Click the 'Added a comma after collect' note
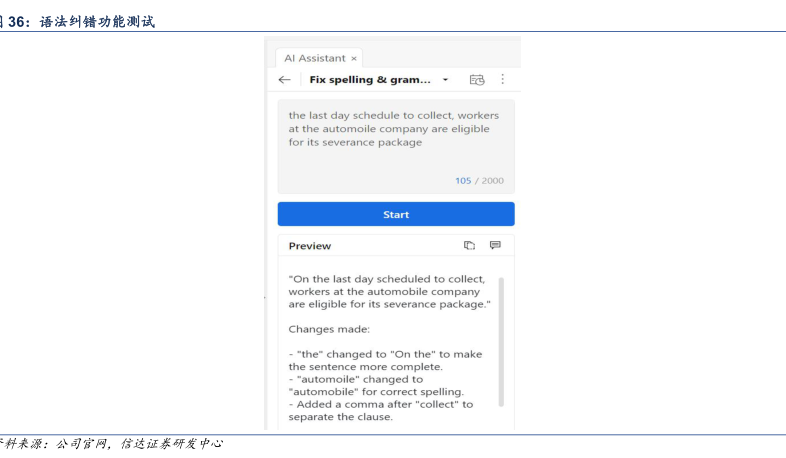 (381, 410)
